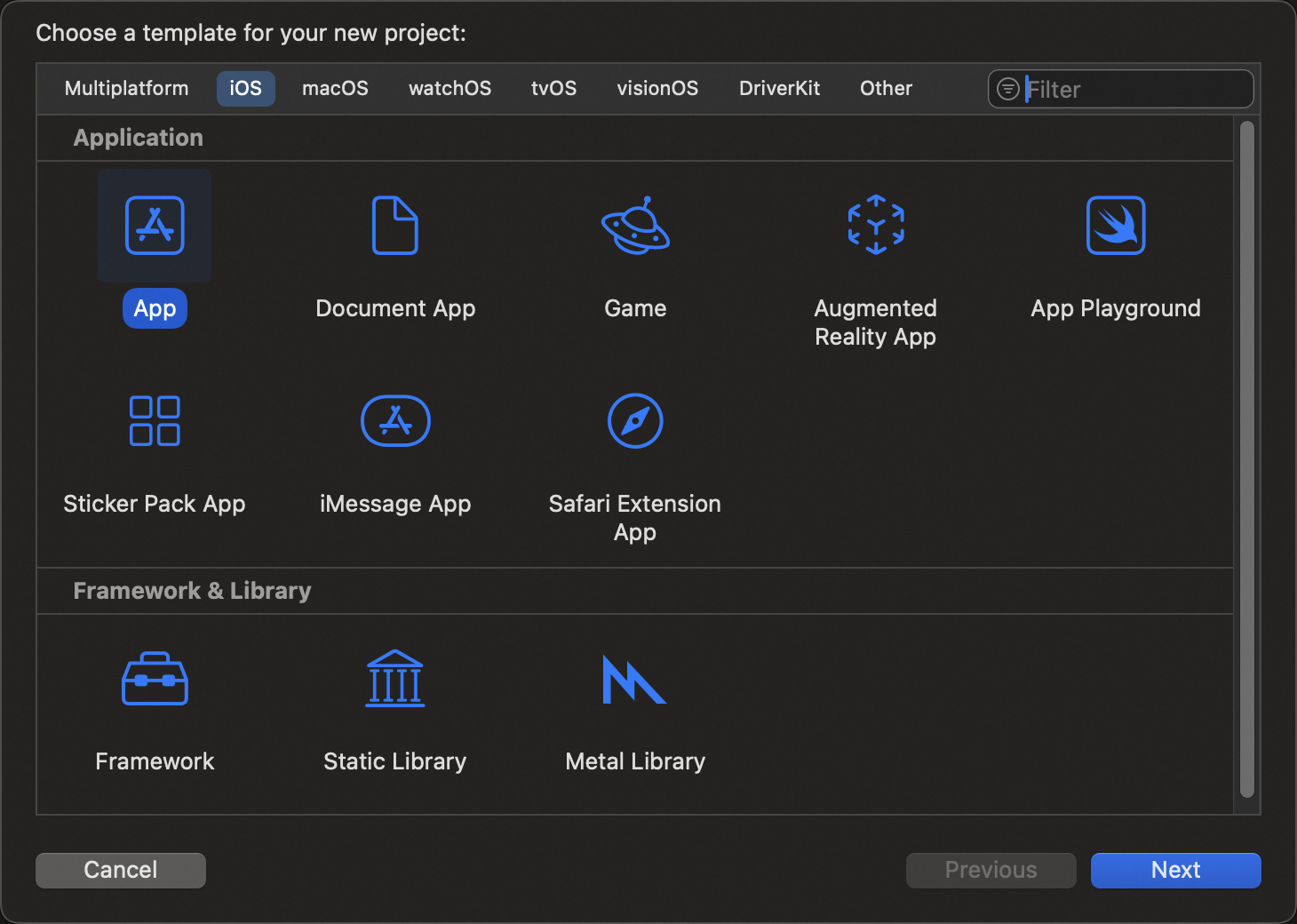
Task: Click the template list vertical scrollbar
Action: (x=1247, y=458)
